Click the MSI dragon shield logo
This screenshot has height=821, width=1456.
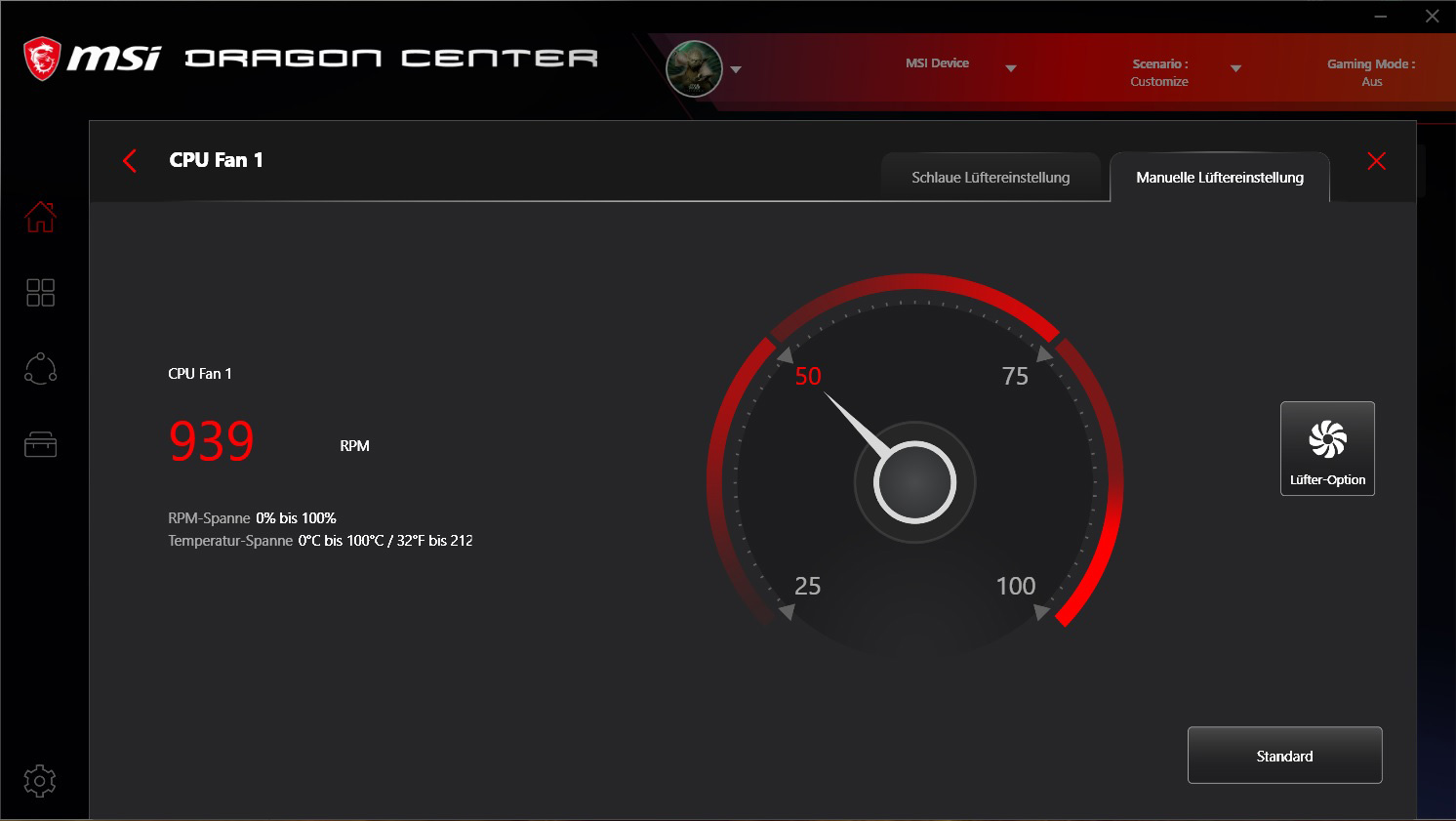pos(42,59)
